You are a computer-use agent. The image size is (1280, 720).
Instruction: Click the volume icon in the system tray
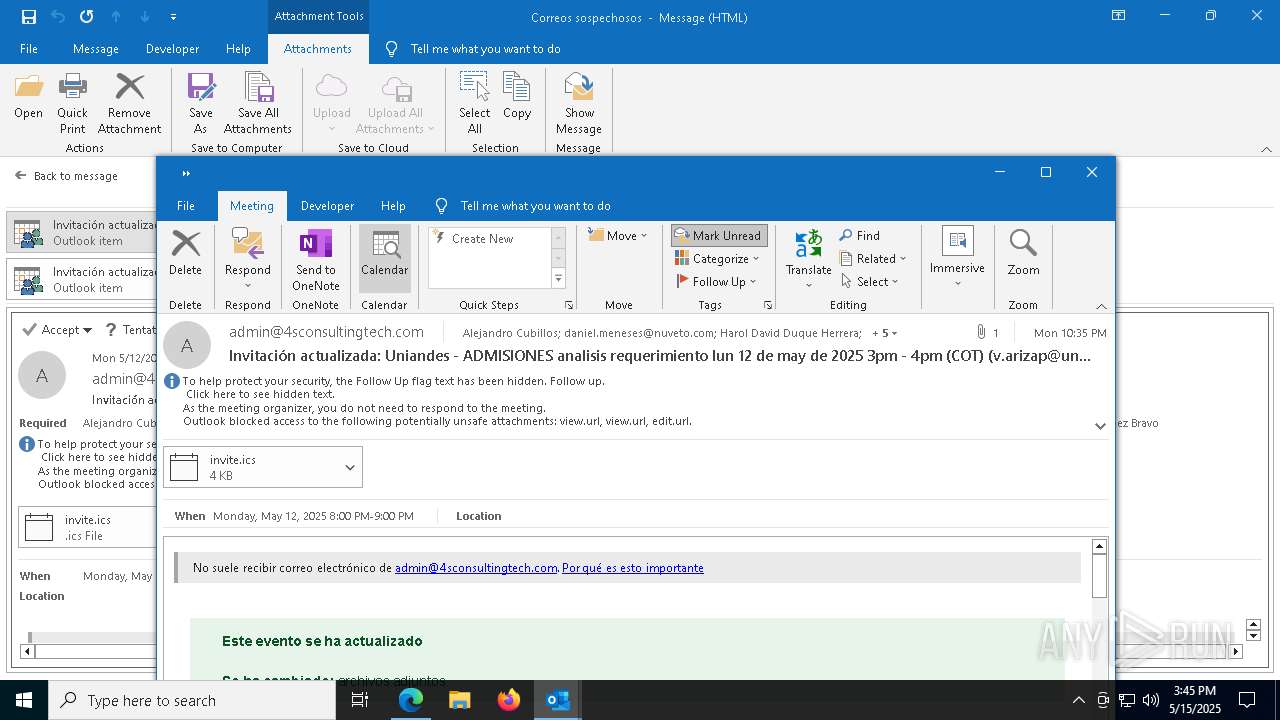tap(1151, 700)
